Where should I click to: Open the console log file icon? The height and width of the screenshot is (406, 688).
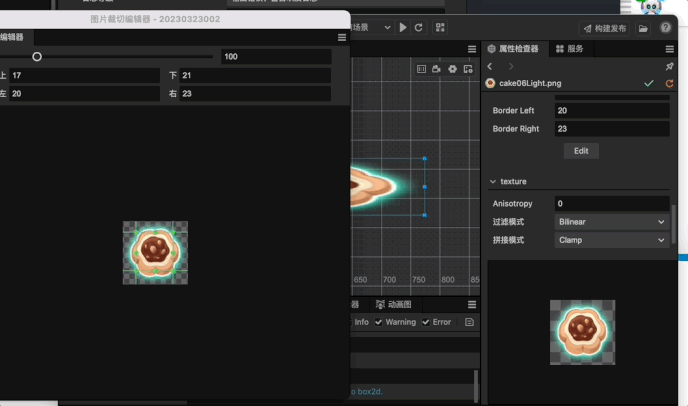pos(469,322)
